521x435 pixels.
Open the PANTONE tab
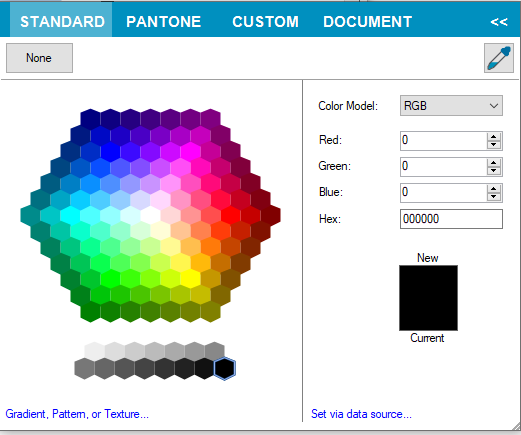pos(163,22)
